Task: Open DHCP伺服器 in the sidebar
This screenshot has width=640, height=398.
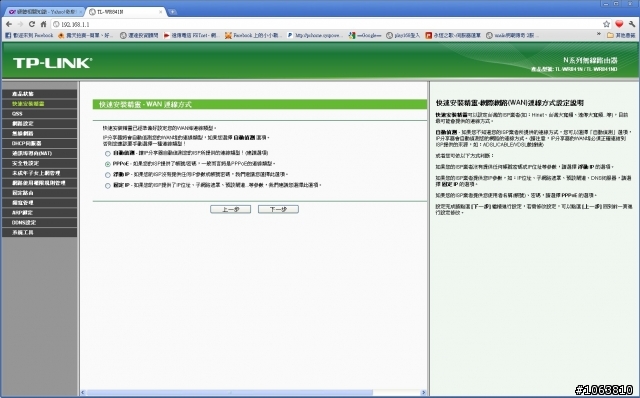Action: [x=39, y=143]
